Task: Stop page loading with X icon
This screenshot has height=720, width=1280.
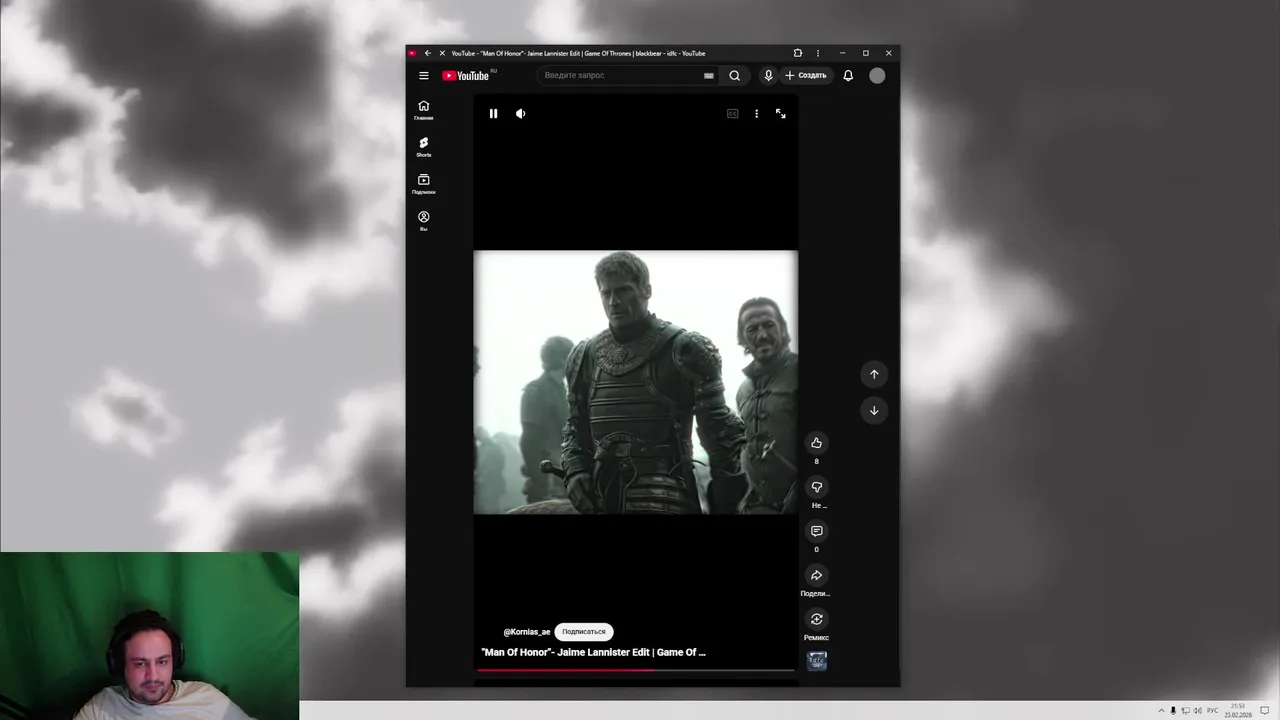Action: coord(442,53)
